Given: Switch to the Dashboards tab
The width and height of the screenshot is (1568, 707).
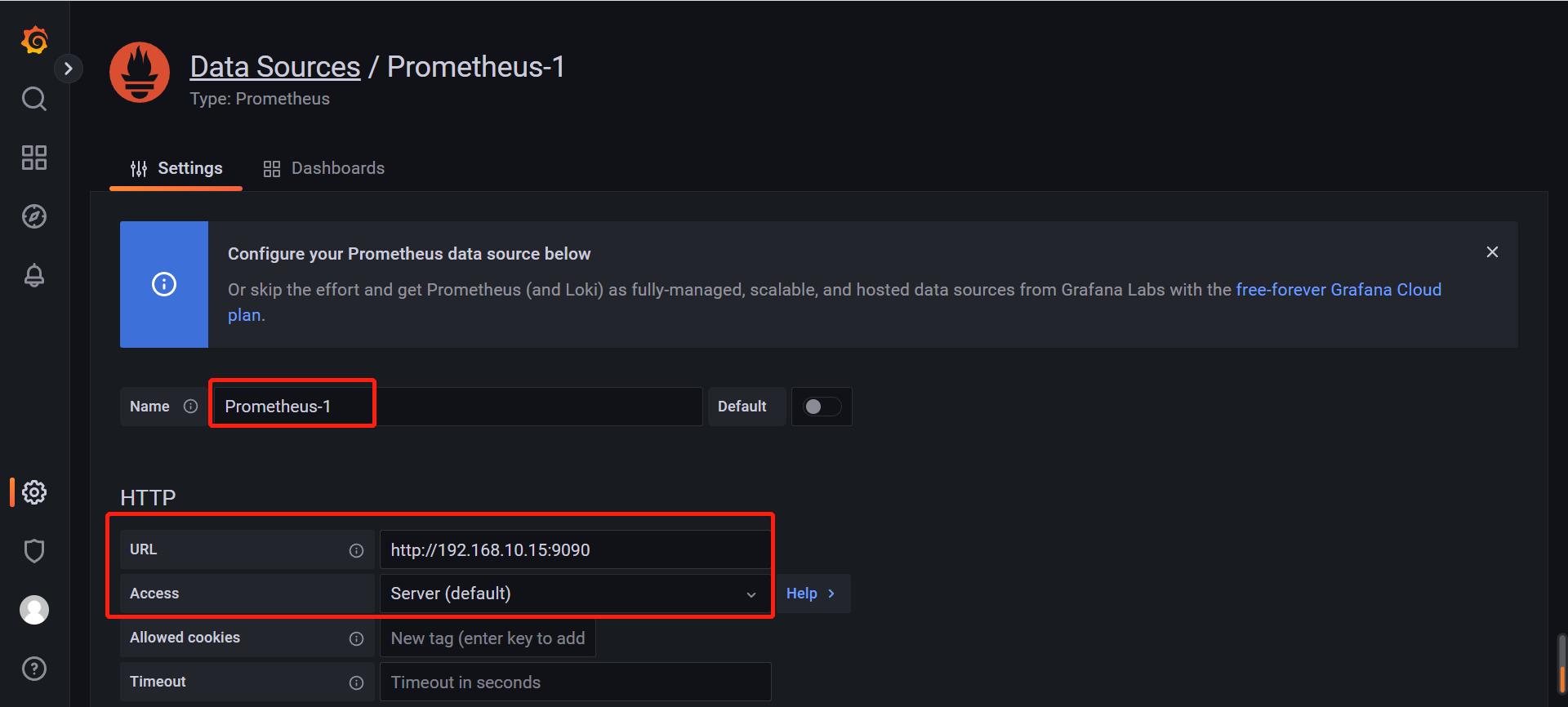Looking at the screenshot, I should 324,168.
